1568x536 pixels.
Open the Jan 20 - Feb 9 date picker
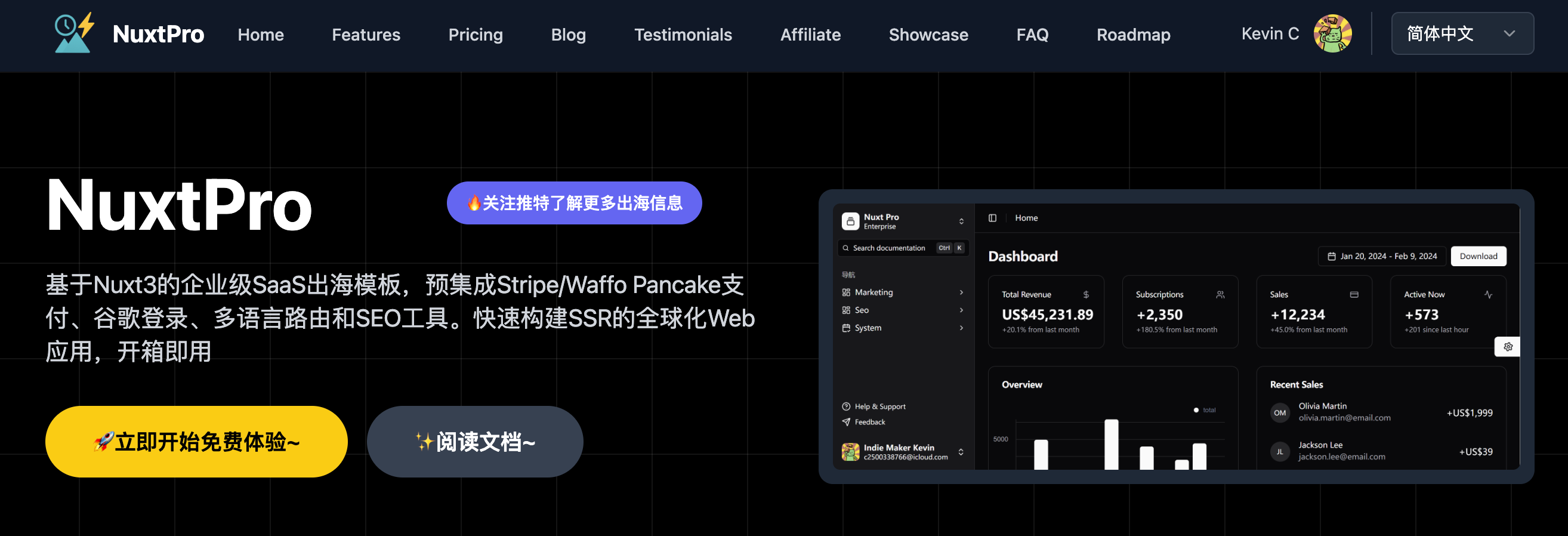click(x=1382, y=257)
